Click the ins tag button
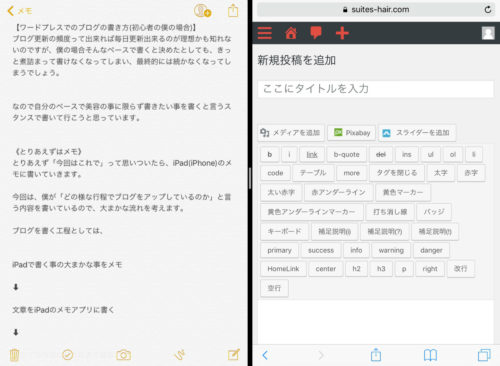 [407, 154]
